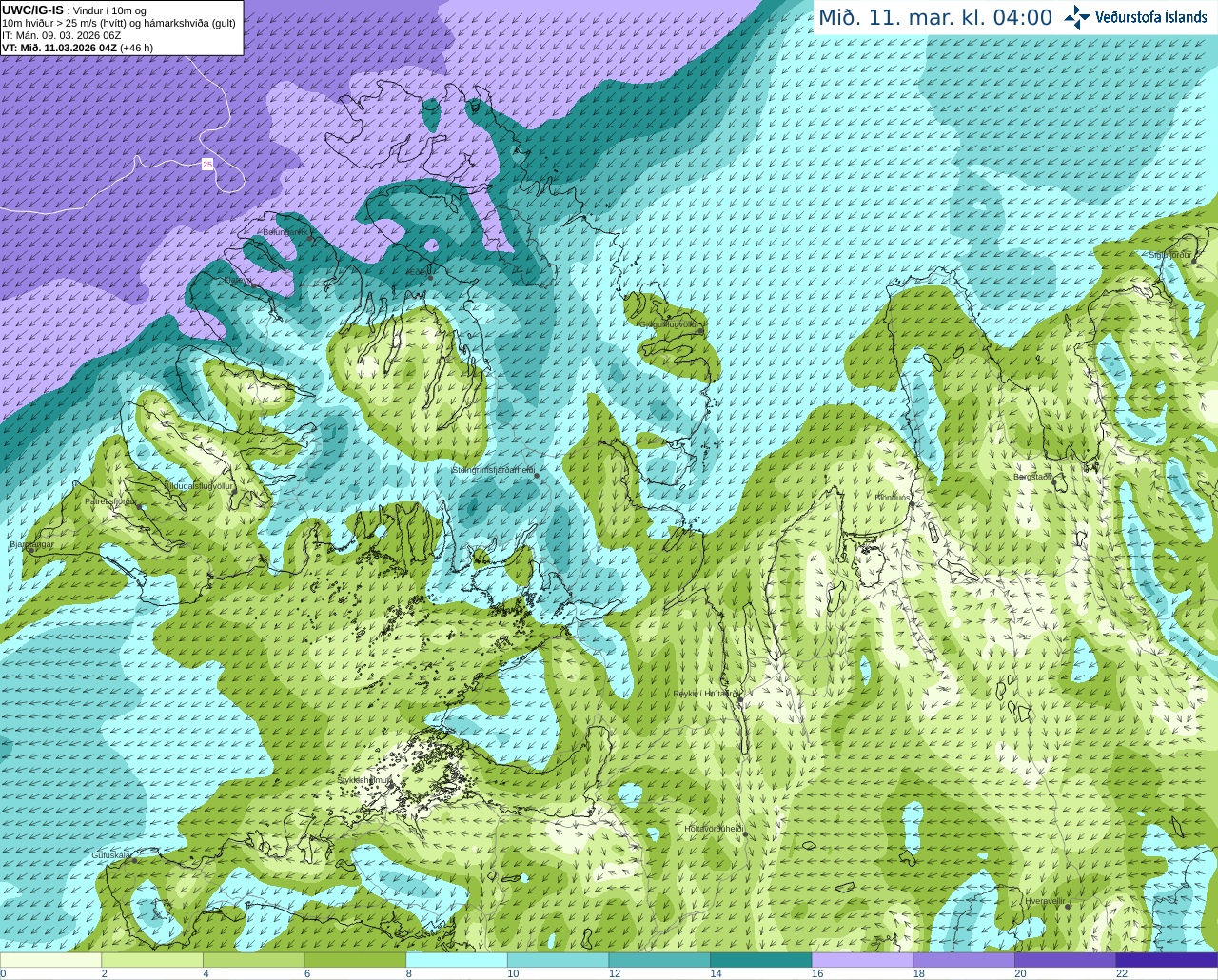Select the 14–16 m/s legend color
The width and height of the screenshot is (1218, 980).
[x=761, y=960]
